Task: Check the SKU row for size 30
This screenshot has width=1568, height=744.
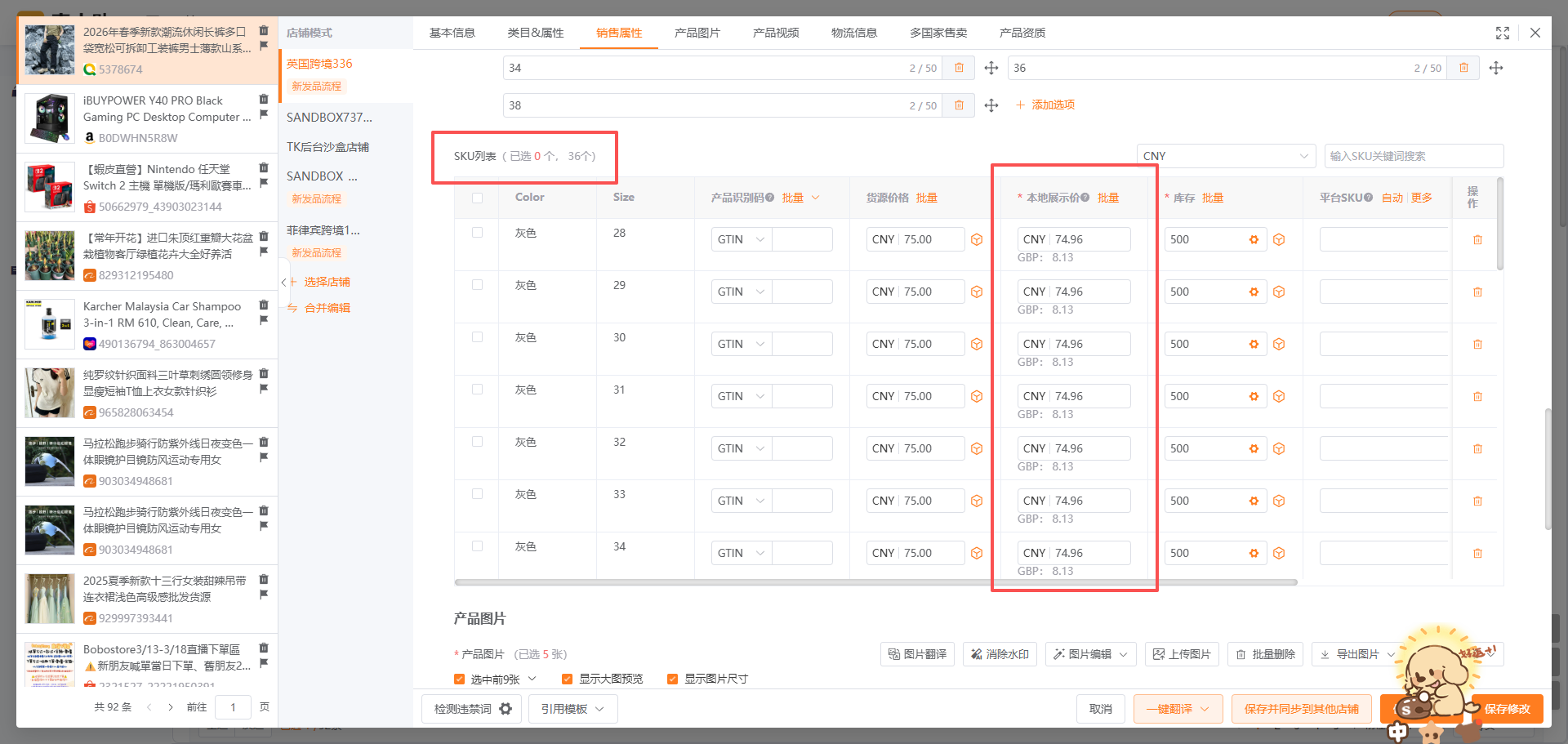Action: click(x=477, y=337)
